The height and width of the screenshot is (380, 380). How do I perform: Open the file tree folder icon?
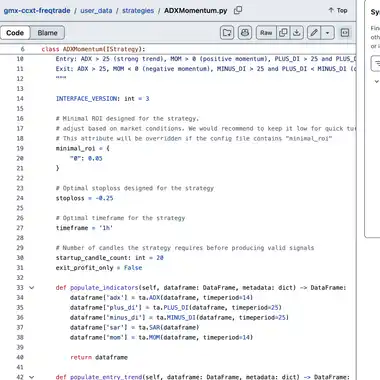click(x=227, y=33)
